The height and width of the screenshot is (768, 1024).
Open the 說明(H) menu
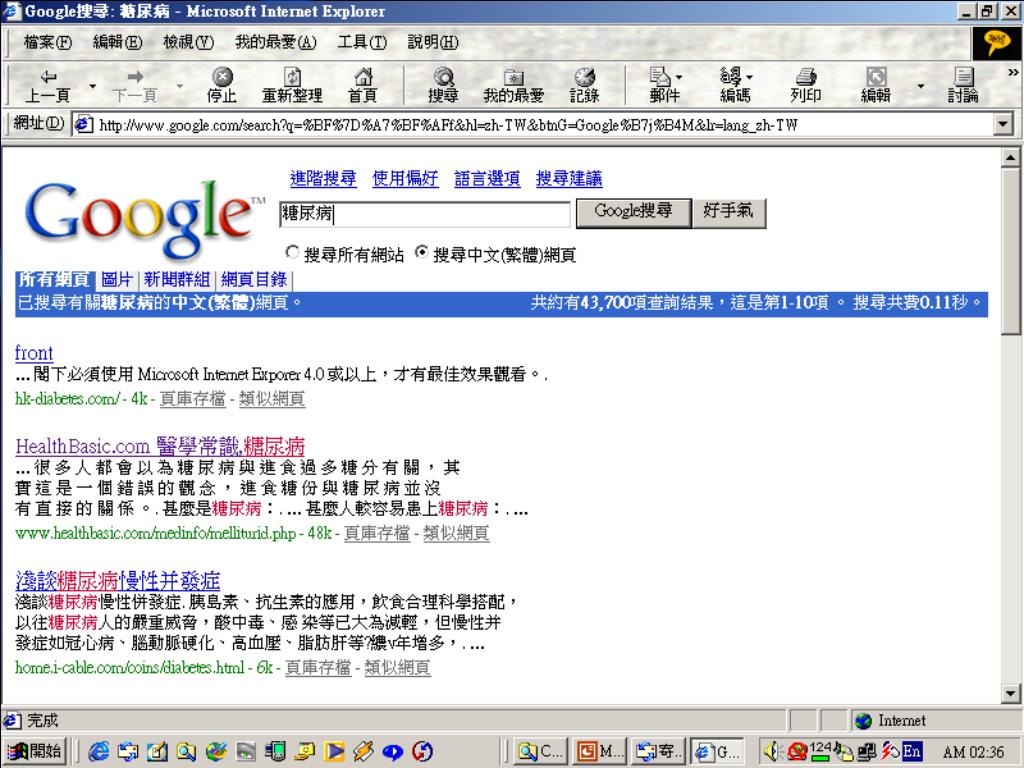pos(433,42)
